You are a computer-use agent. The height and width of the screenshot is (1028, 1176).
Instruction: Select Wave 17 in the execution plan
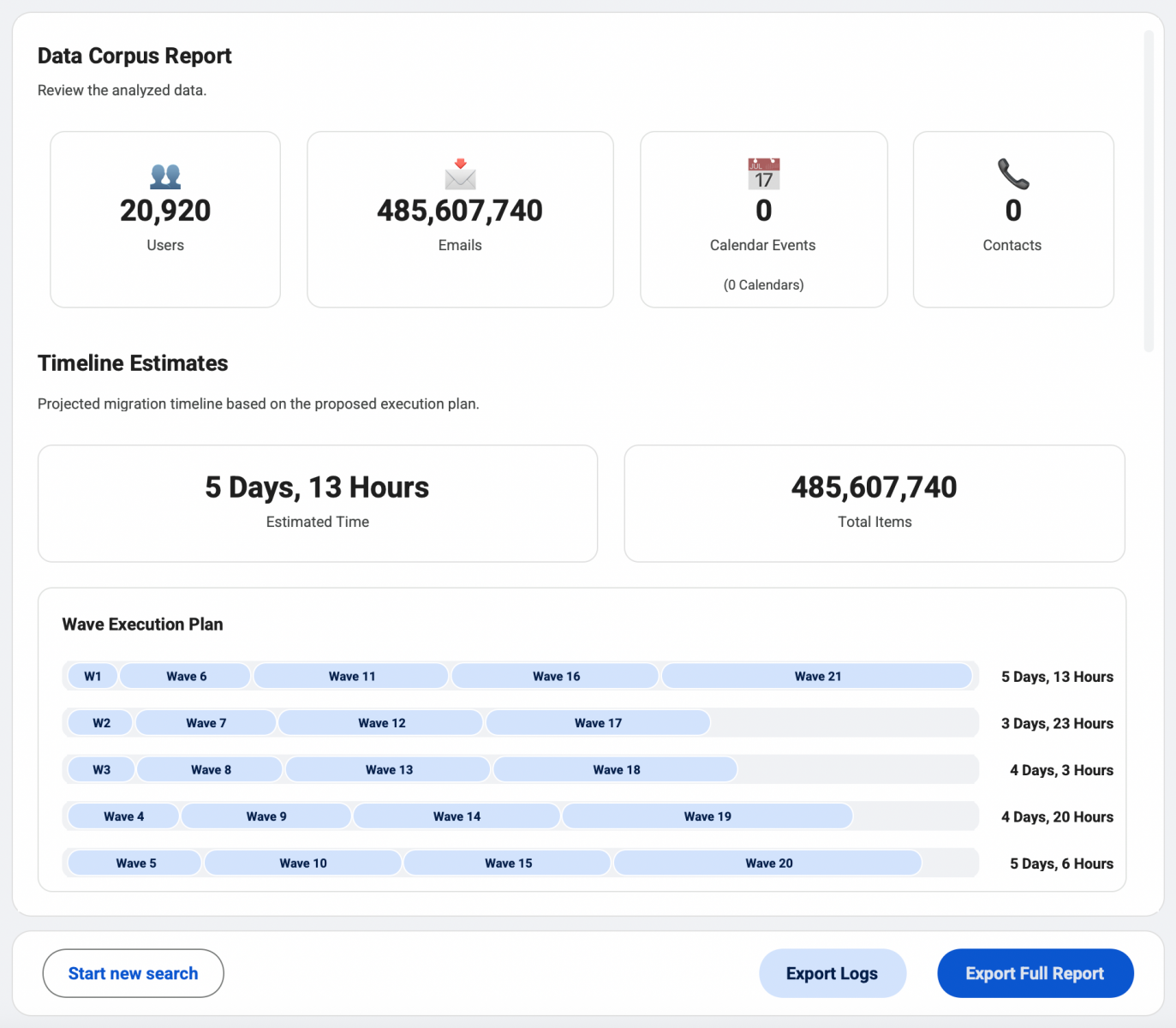coord(597,722)
